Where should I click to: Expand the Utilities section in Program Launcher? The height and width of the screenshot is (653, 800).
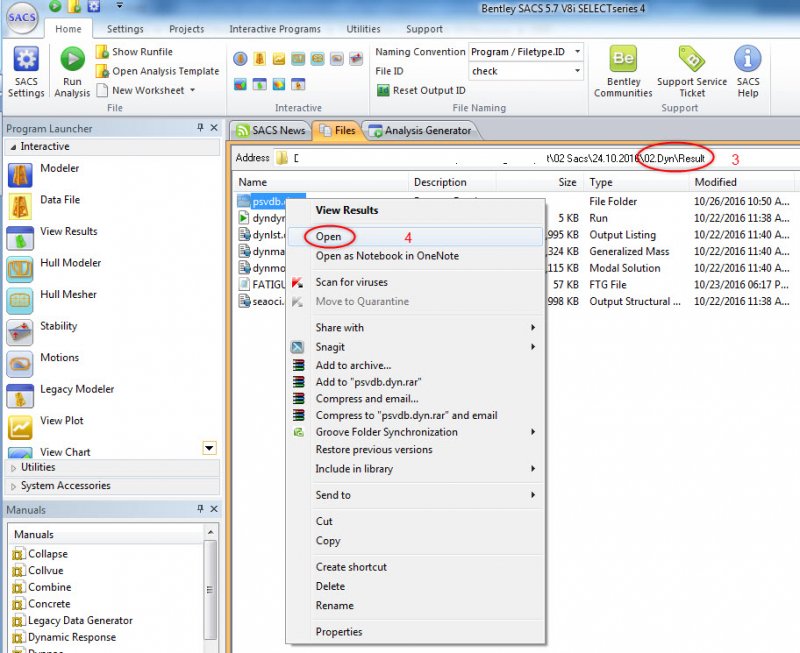[x=13, y=468]
